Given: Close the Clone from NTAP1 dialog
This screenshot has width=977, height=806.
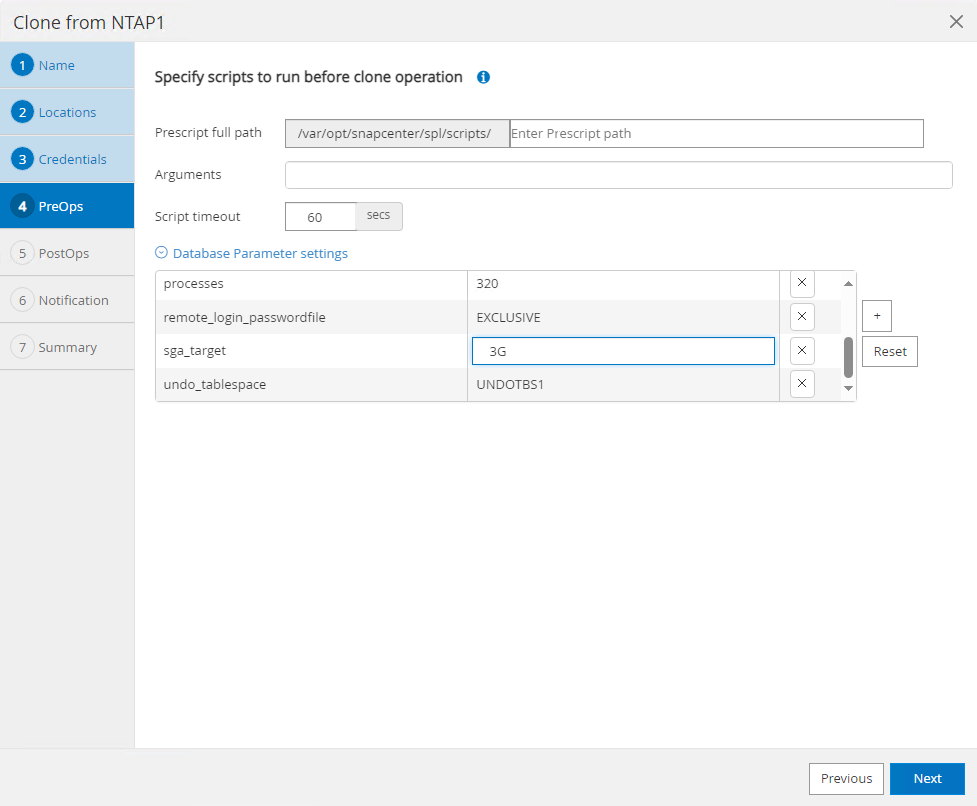Looking at the screenshot, I should coord(956,22).
